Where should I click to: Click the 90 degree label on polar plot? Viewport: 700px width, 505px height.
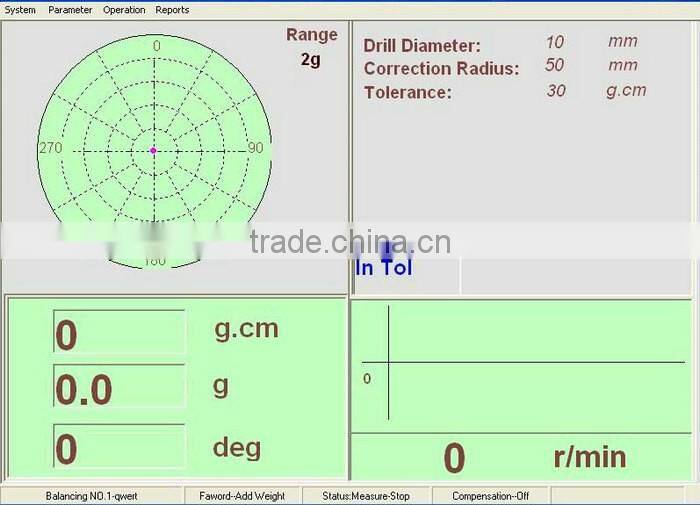(255, 148)
